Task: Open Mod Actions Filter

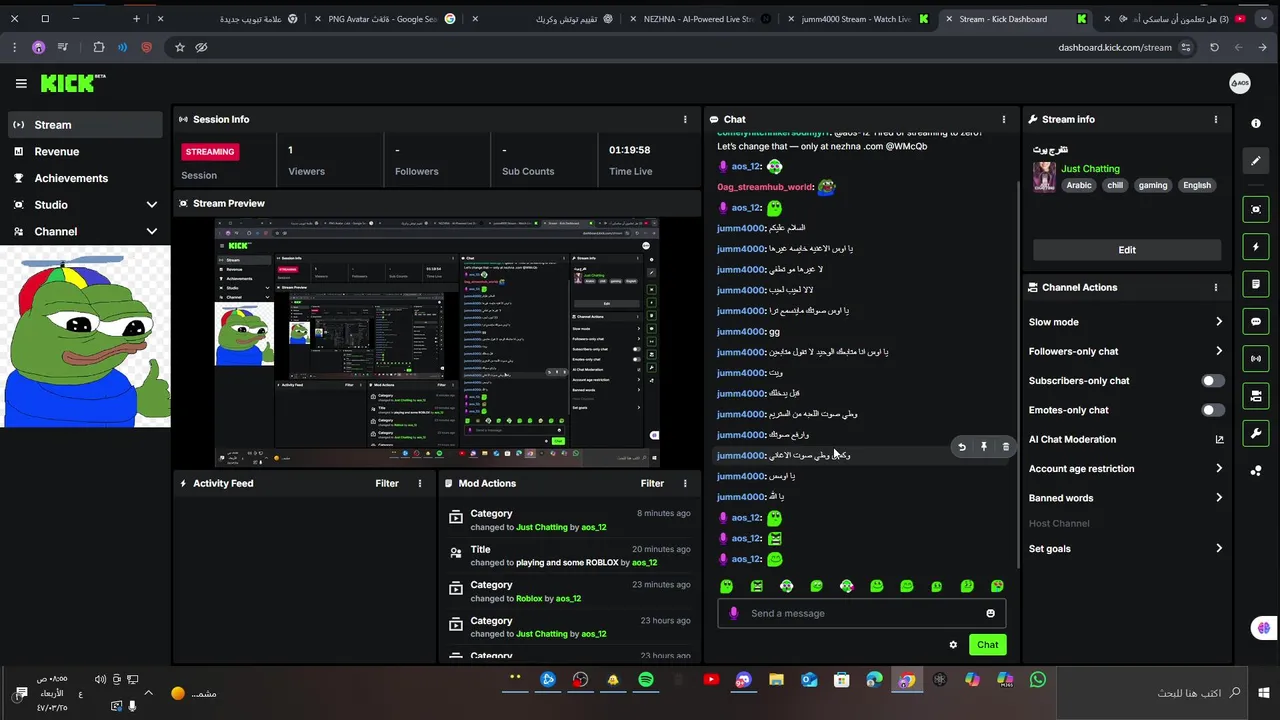Action: (652, 483)
